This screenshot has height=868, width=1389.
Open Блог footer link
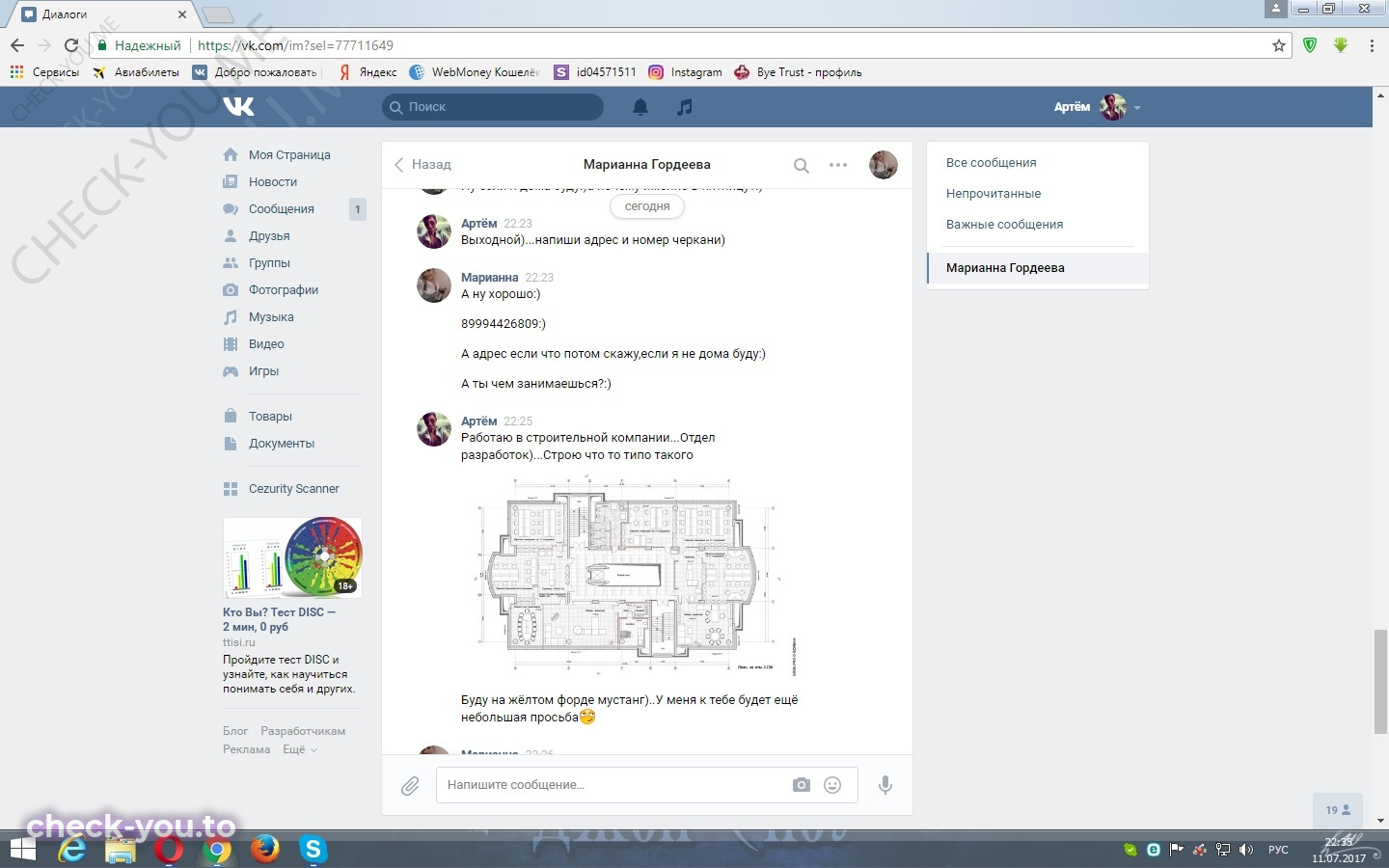pyautogui.click(x=235, y=731)
